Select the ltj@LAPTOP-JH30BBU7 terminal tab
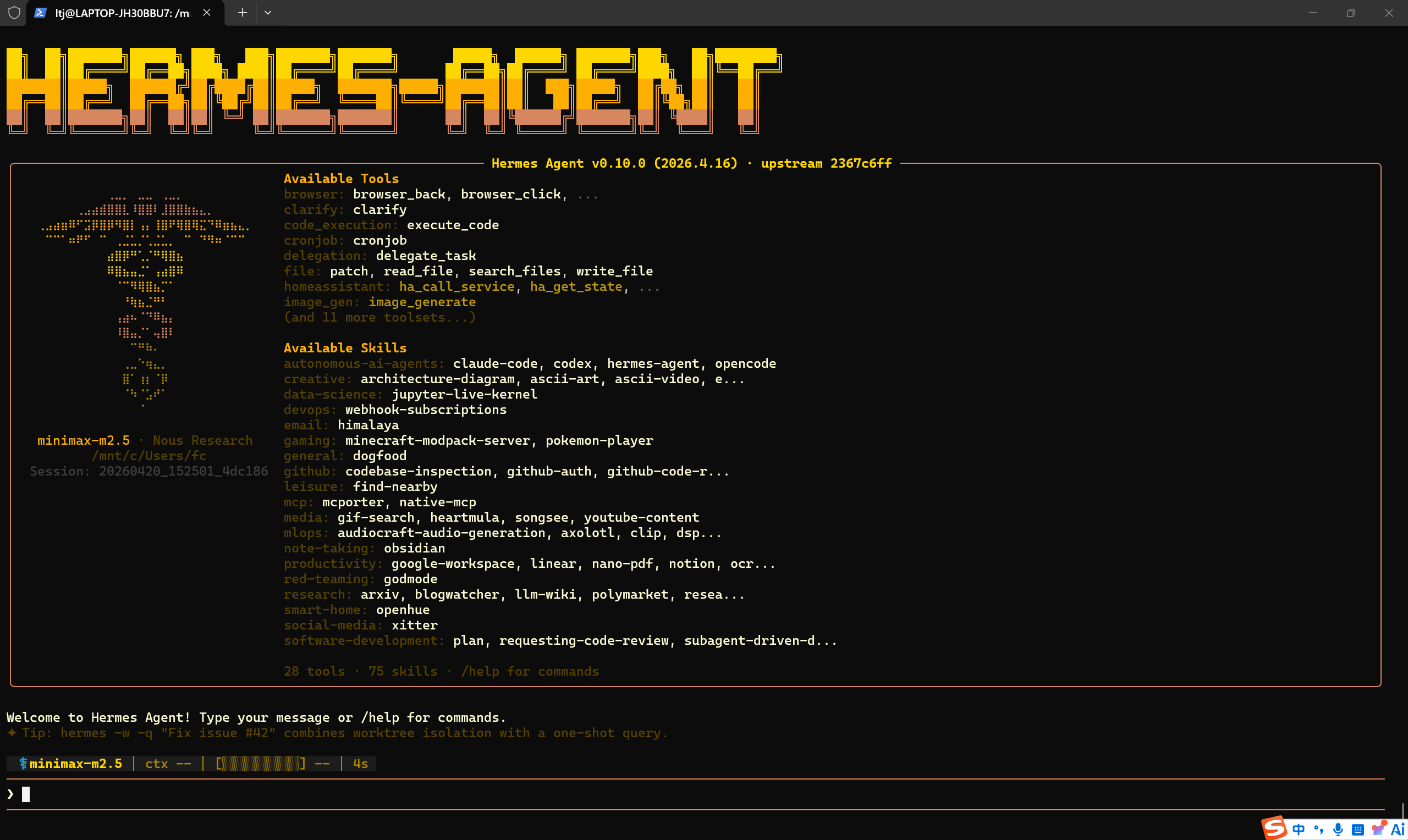Image resolution: width=1408 pixels, height=840 pixels. 122,13
